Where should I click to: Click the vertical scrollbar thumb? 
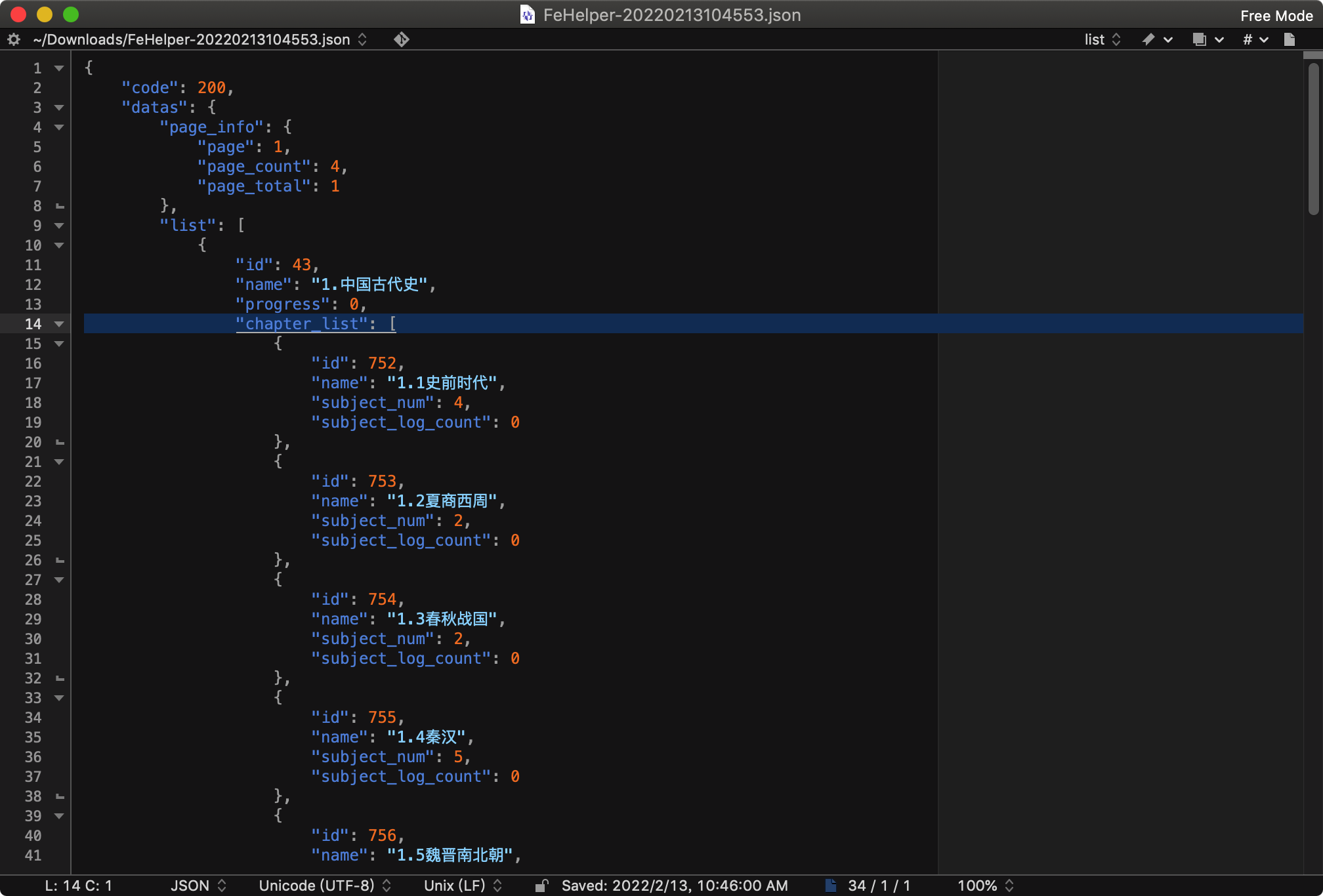pyautogui.click(x=1312, y=138)
